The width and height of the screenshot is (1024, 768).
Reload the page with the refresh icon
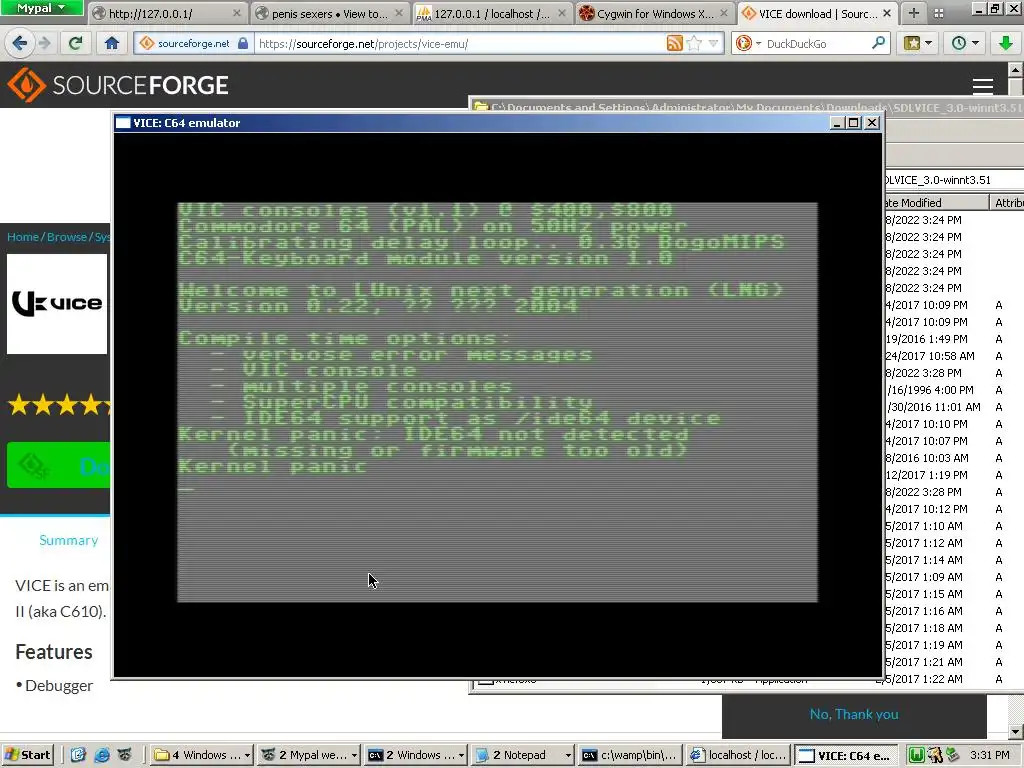coord(75,44)
